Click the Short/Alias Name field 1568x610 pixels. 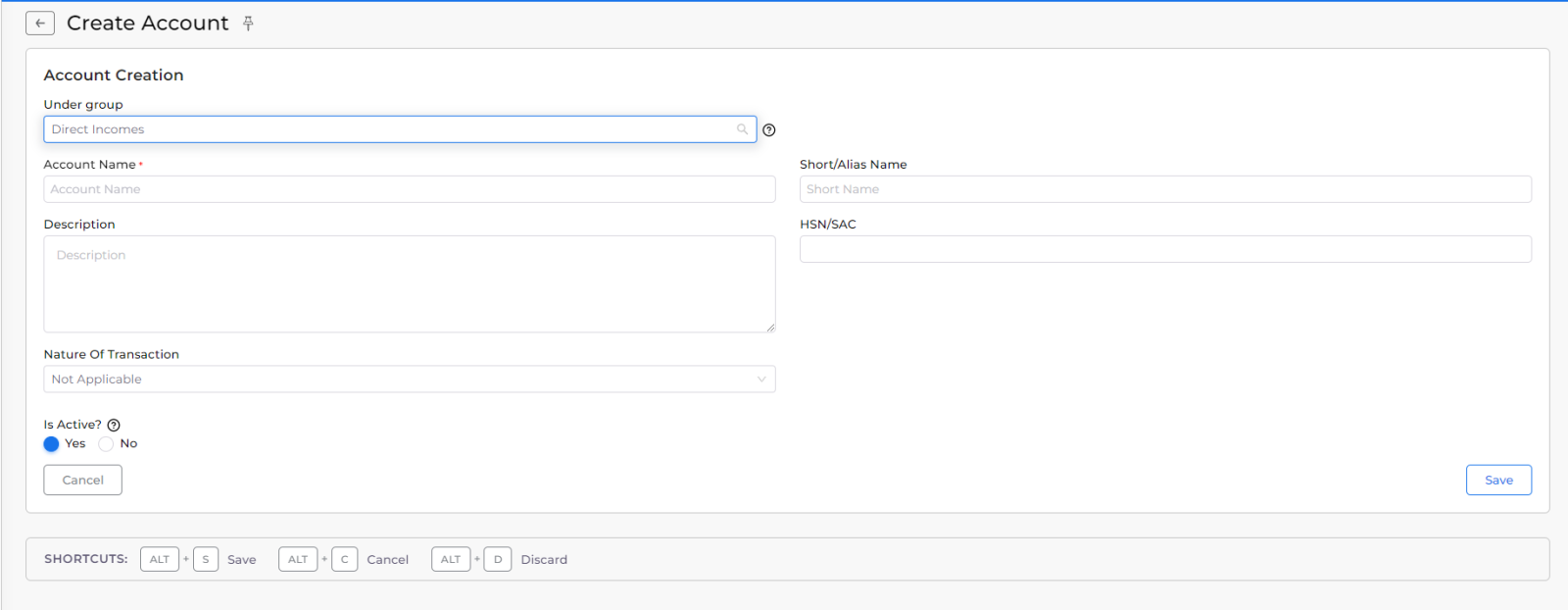(x=1165, y=189)
